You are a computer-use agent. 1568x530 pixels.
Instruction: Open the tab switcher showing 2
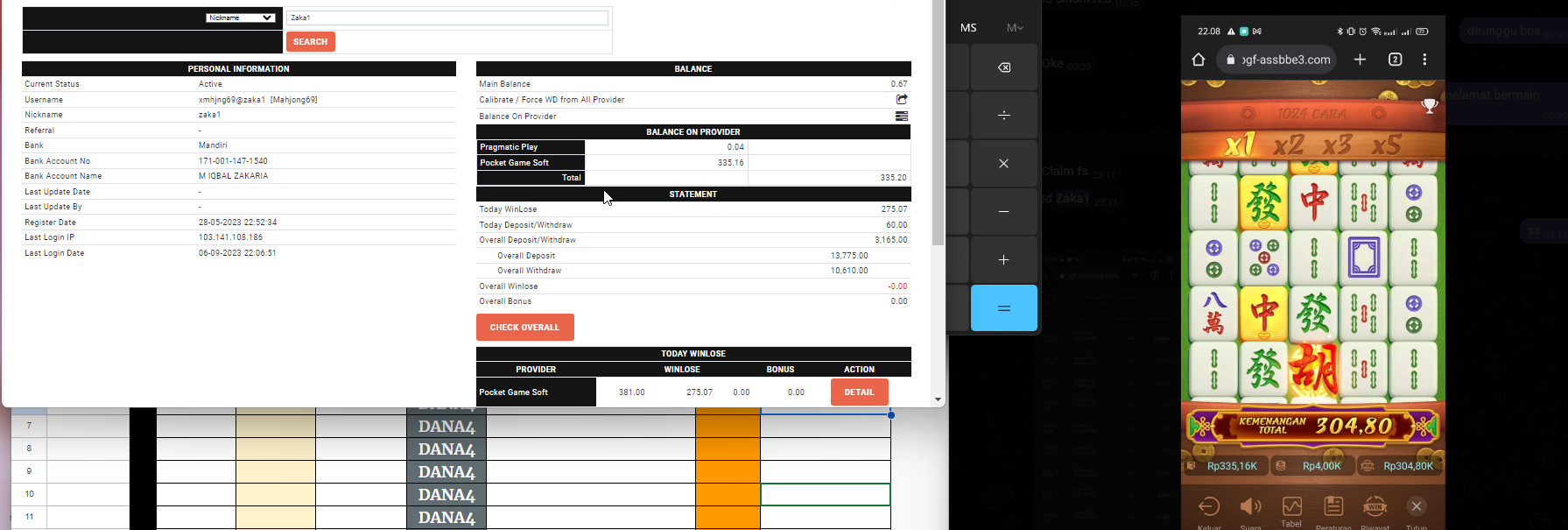(x=1396, y=60)
